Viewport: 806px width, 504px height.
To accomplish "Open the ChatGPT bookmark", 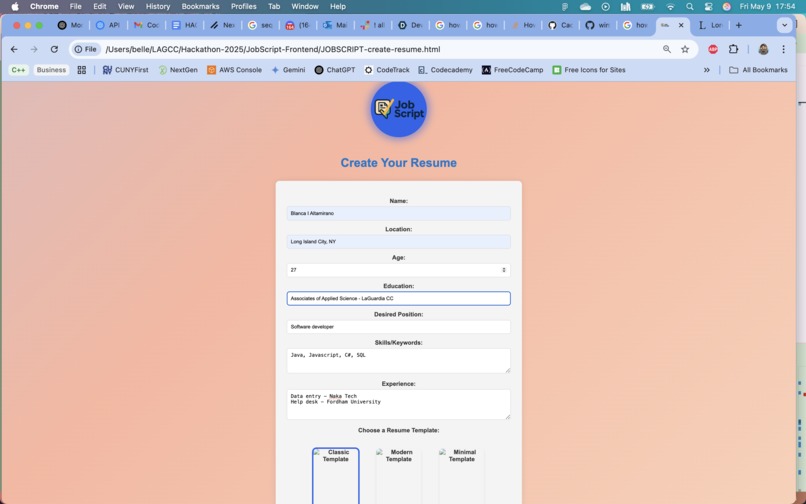I will pos(335,70).
